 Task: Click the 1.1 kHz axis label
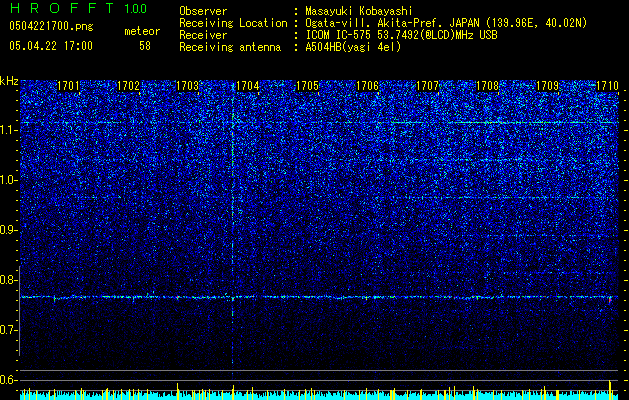coord(8,130)
